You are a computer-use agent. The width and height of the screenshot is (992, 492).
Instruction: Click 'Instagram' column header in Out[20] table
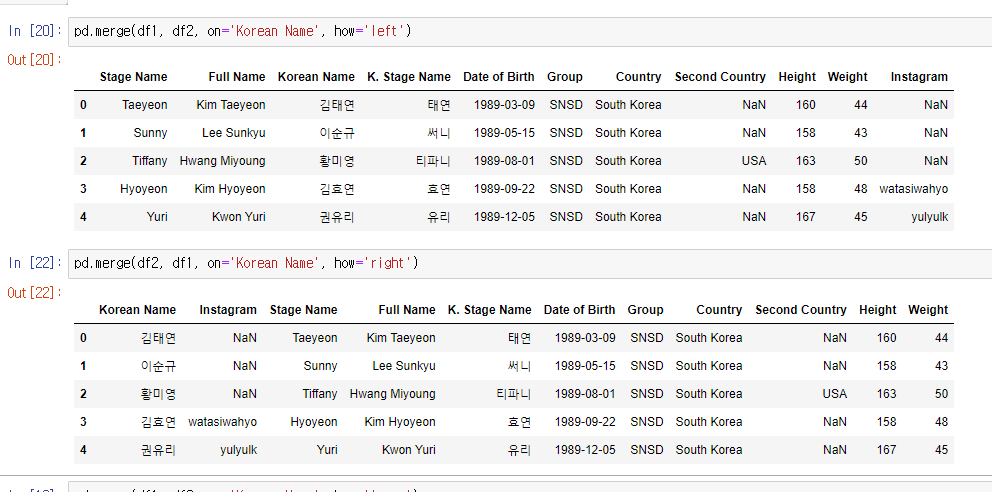click(x=919, y=77)
